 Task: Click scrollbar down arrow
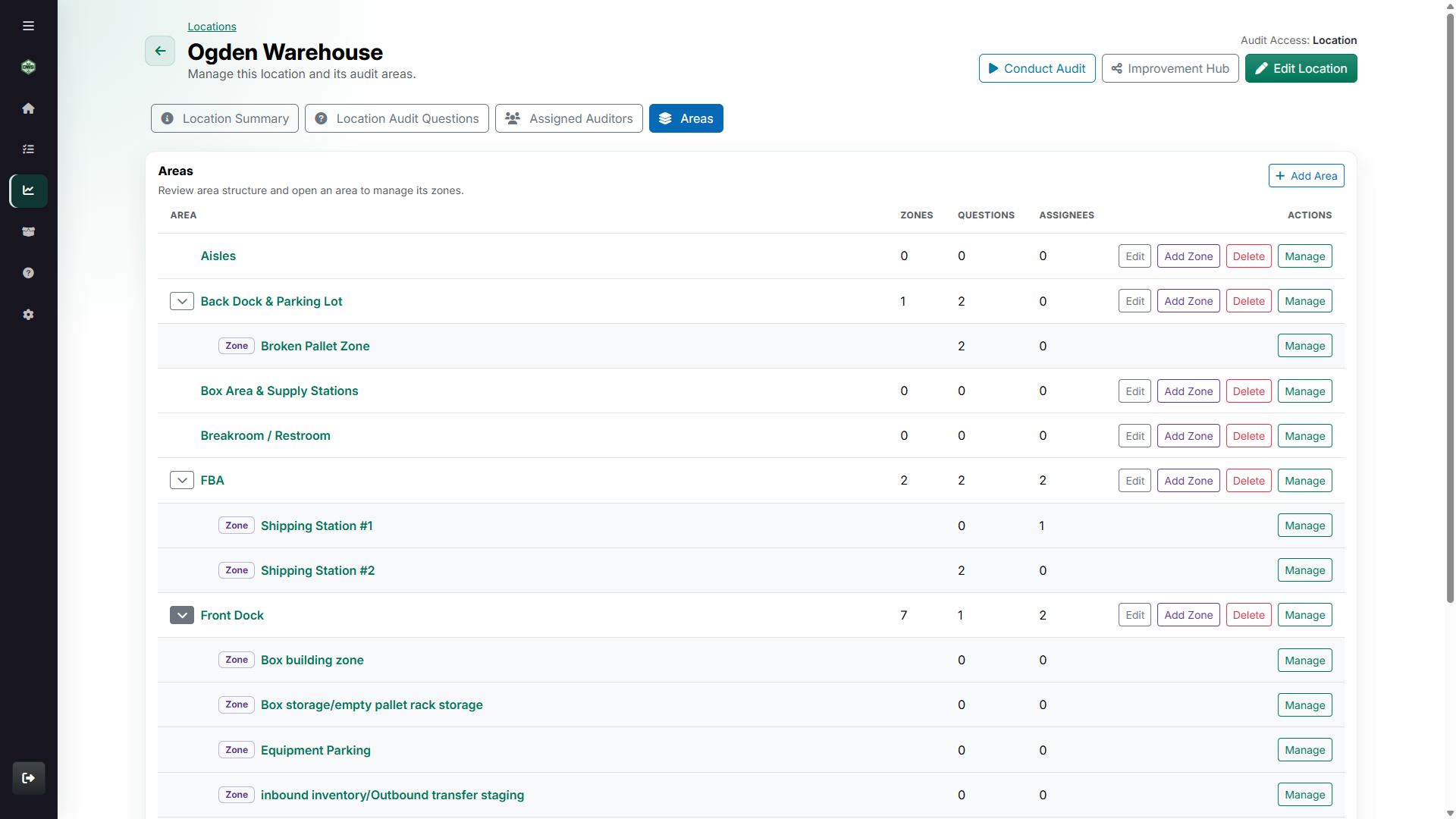(1450, 813)
